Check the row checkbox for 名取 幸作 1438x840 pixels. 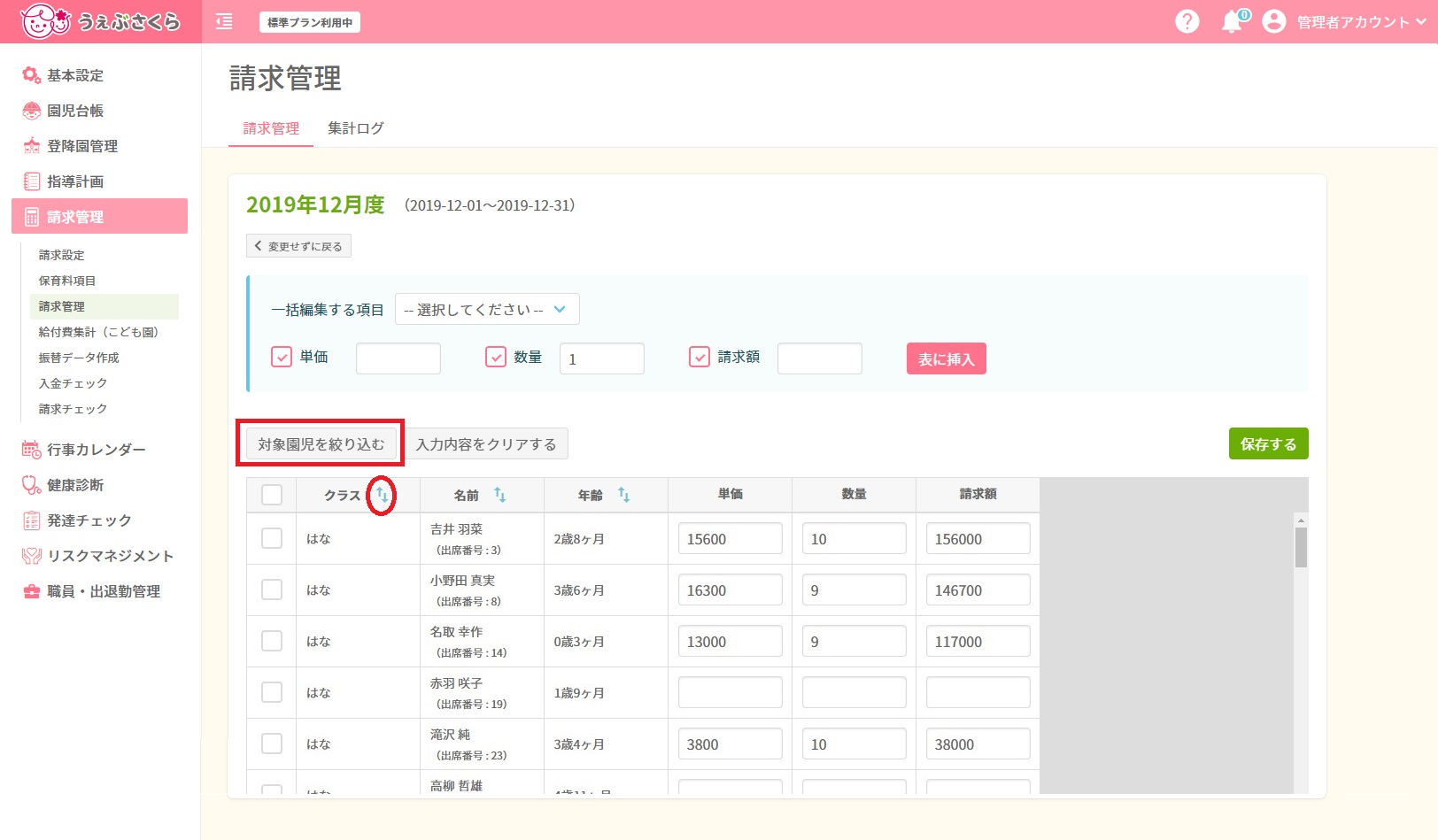coord(272,641)
